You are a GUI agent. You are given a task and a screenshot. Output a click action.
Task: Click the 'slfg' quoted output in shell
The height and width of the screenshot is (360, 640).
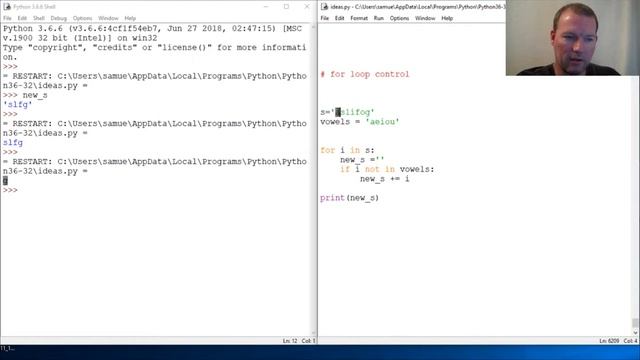(18, 104)
